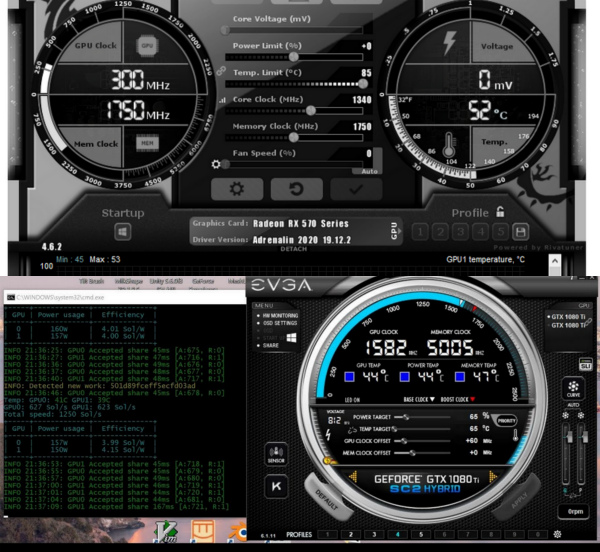
Task: Save Afterburner profile with floppy disk icon
Action: tap(520, 232)
